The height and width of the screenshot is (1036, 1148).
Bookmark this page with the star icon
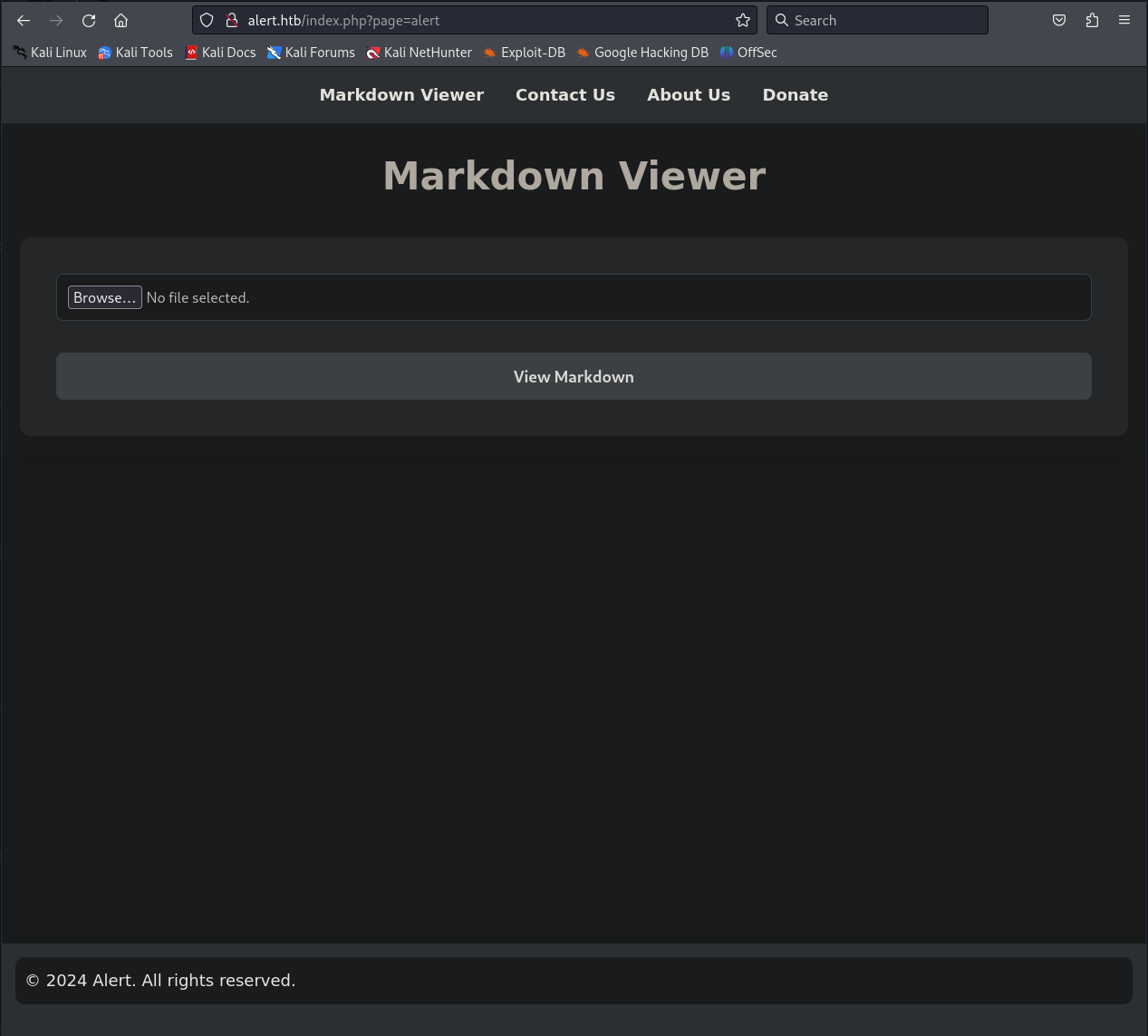tap(743, 20)
